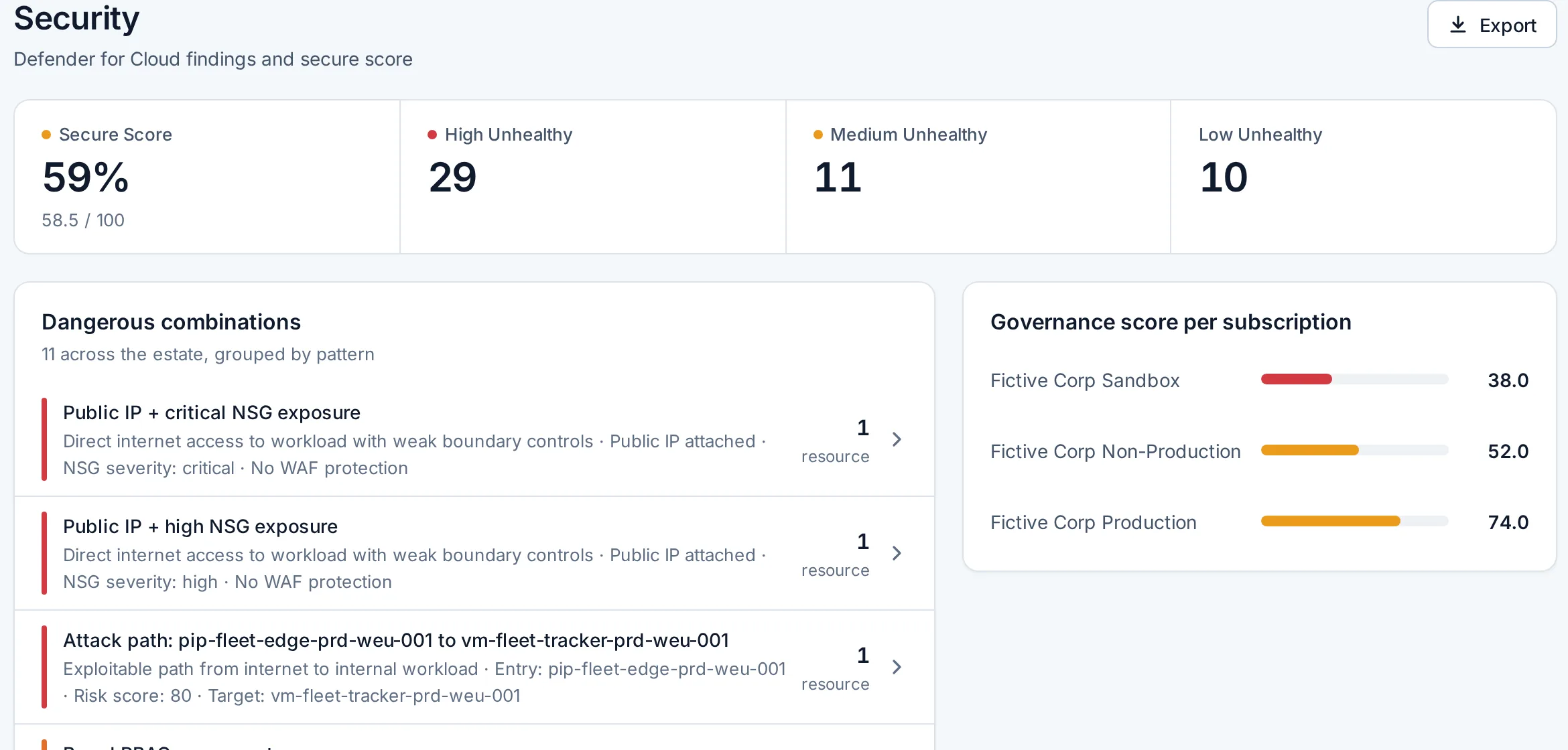Viewport: 1568px width, 750px height.
Task: Click the 52.0 governance score value
Action: click(1508, 451)
